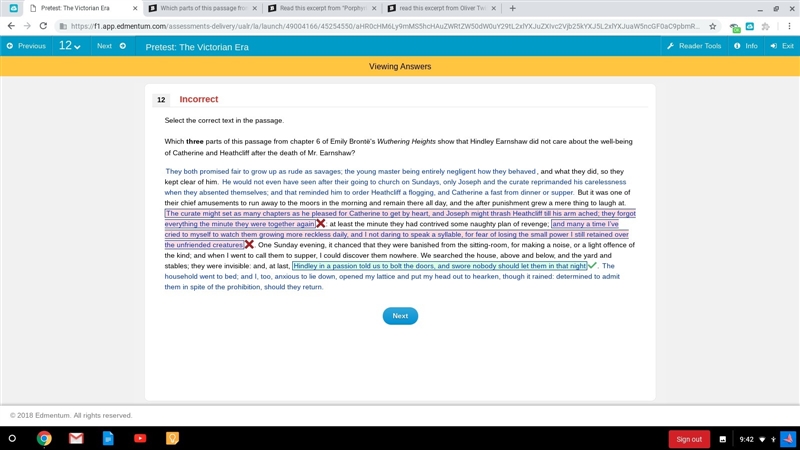
Task: Click the Info circle icon
Action: click(737, 46)
